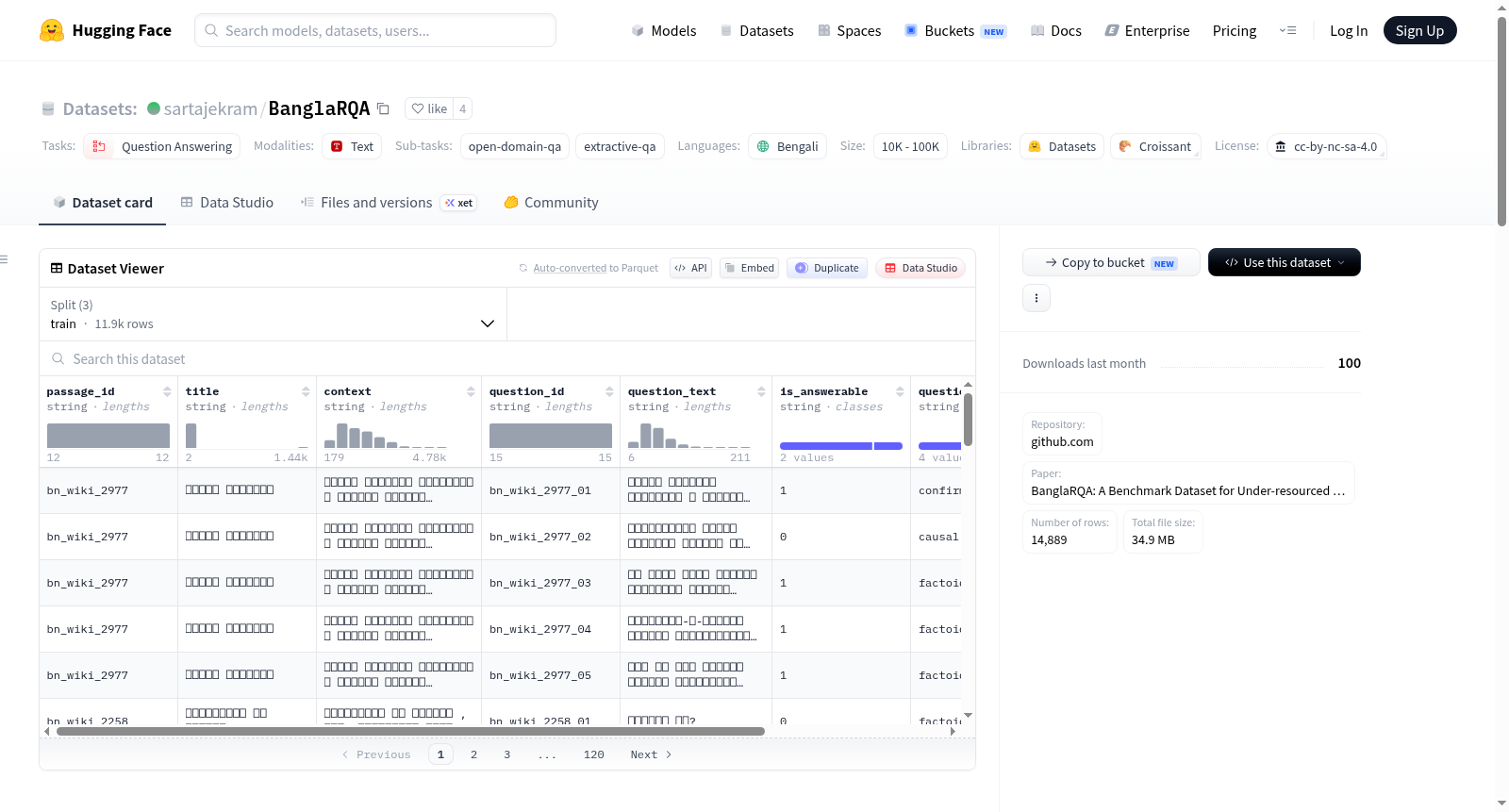Sort the question_id column

tap(609, 391)
